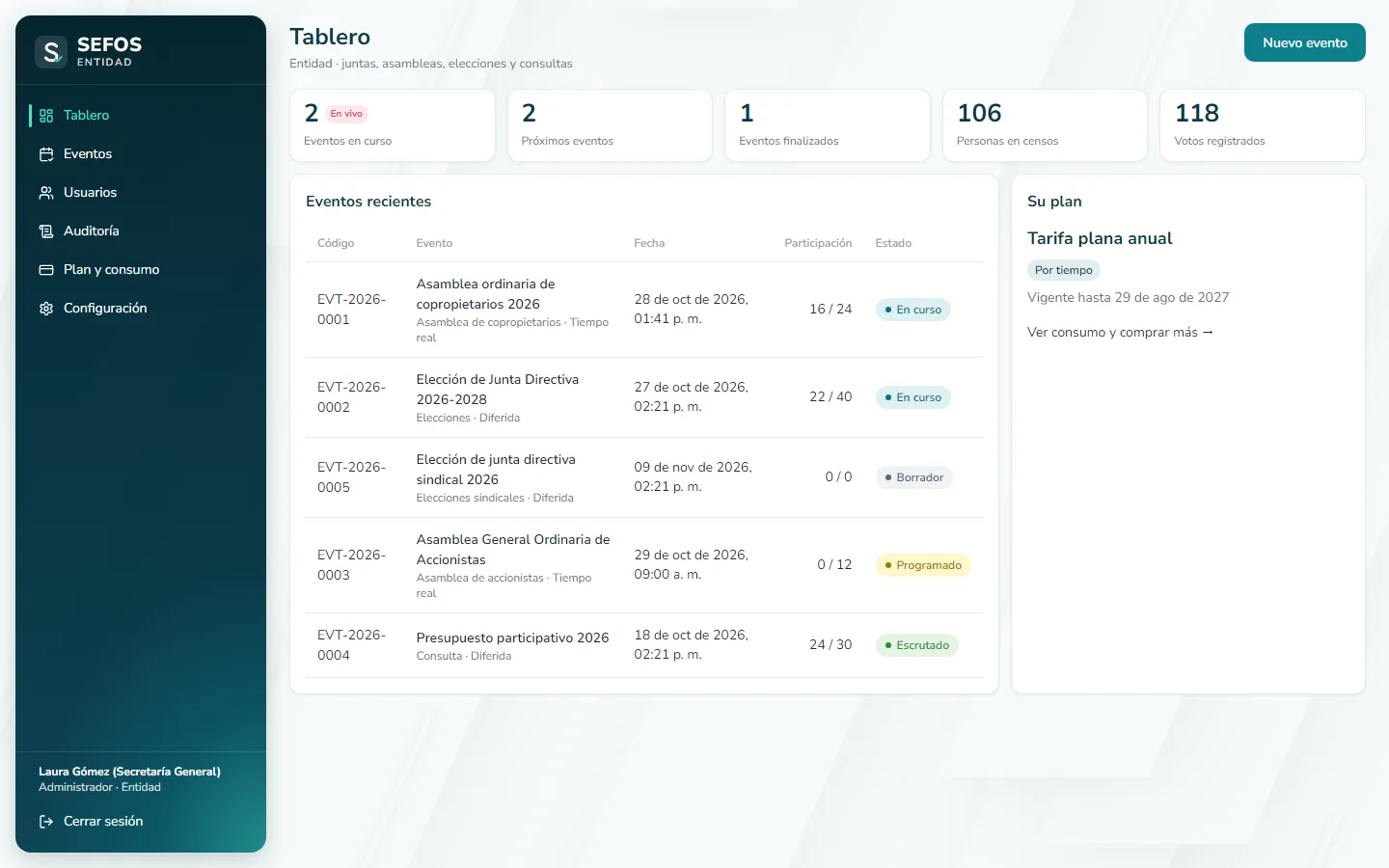Click the Auditoría scroll icon
The height and width of the screenshot is (868, 1389).
tap(46, 231)
